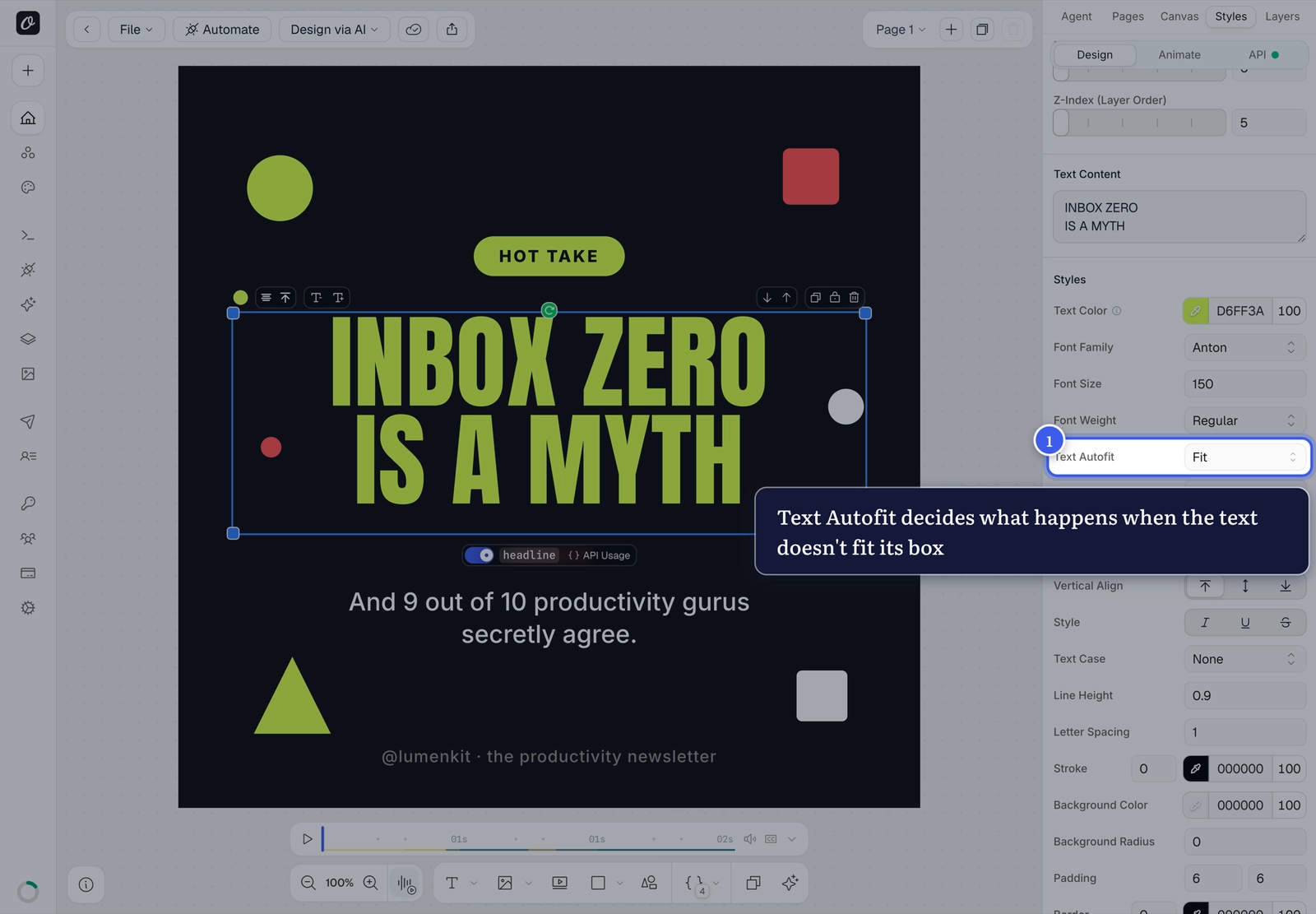The image size is (1316, 914).
Task: Set vertical align to middle
Action: click(x=1245, y=586)
